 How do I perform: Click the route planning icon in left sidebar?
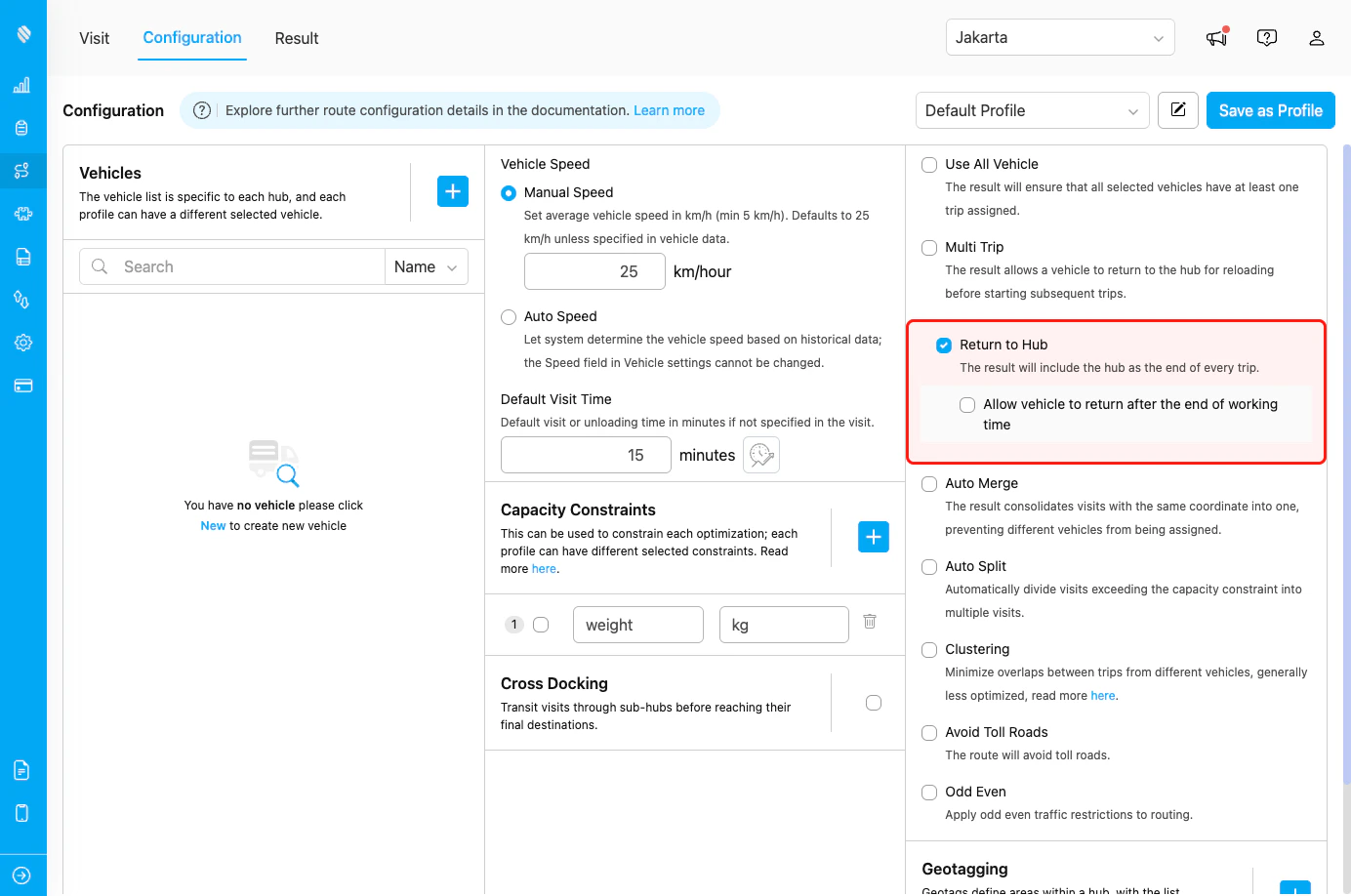pos(22,171)
